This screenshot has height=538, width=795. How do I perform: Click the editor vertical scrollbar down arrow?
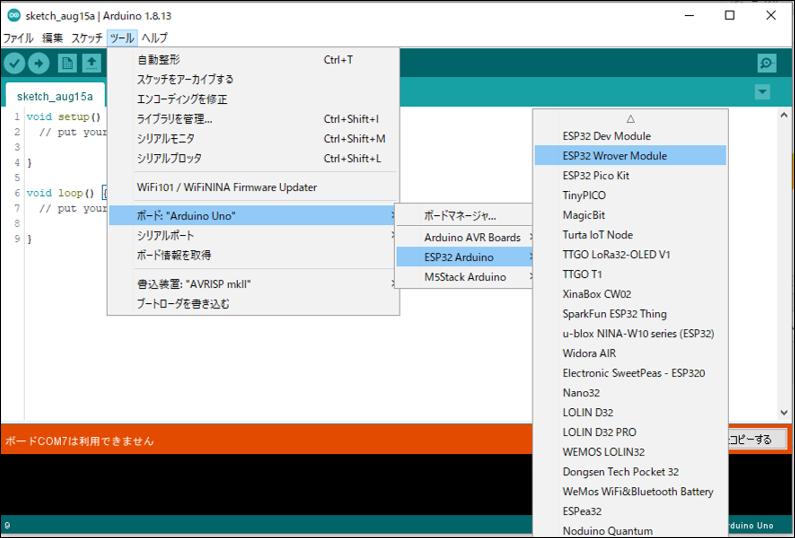coord(783,412)
